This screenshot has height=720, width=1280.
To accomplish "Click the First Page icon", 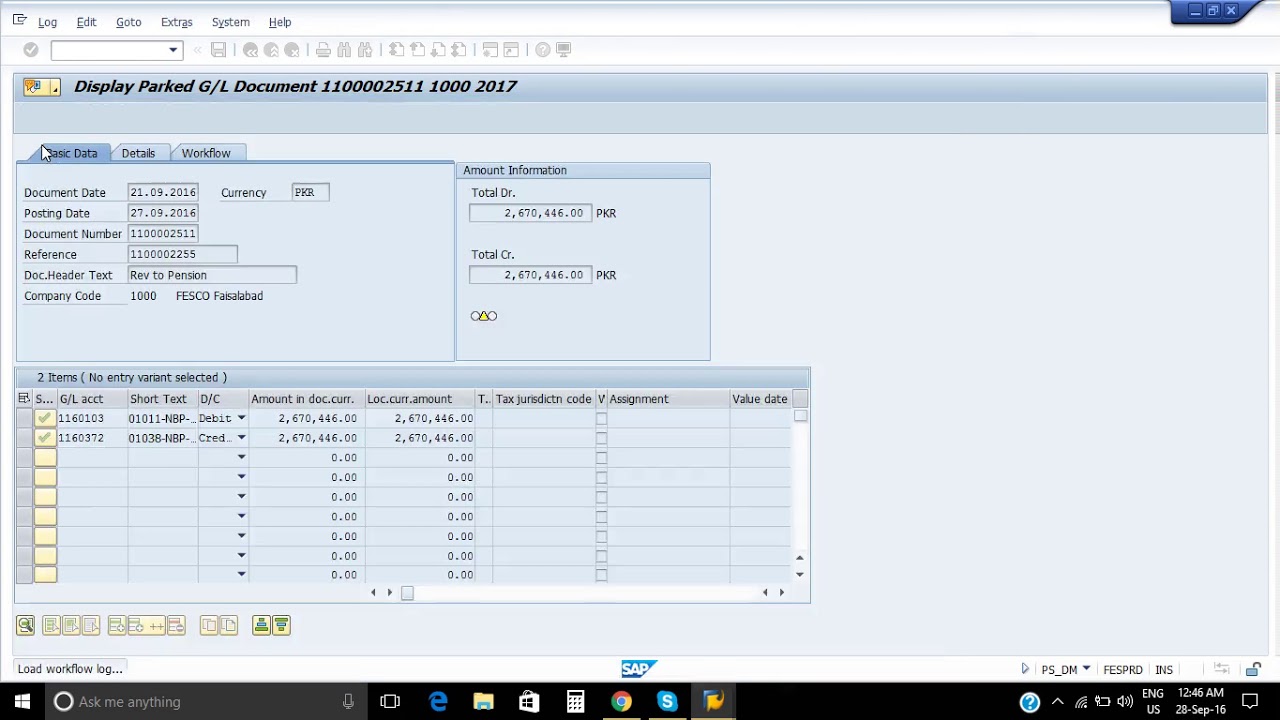I will click(397, 49).
